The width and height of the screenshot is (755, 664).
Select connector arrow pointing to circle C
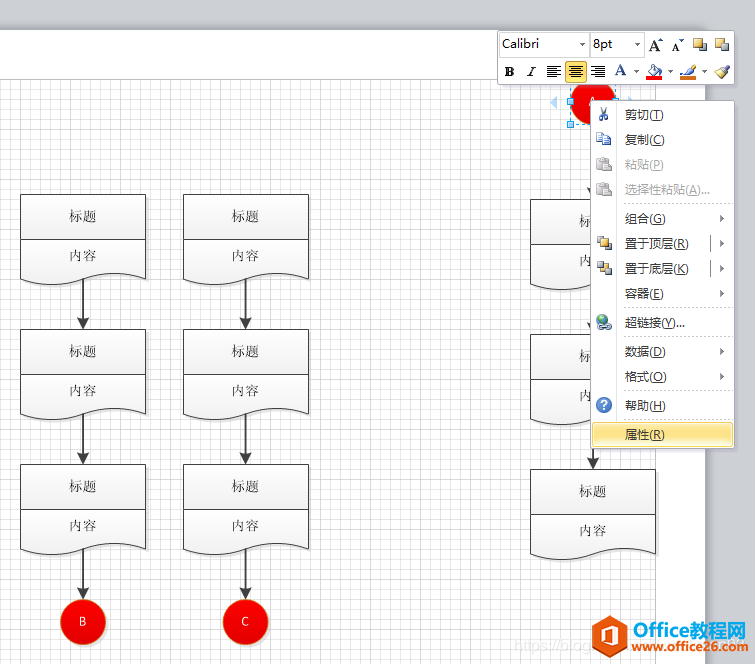(x=245, y=574)
